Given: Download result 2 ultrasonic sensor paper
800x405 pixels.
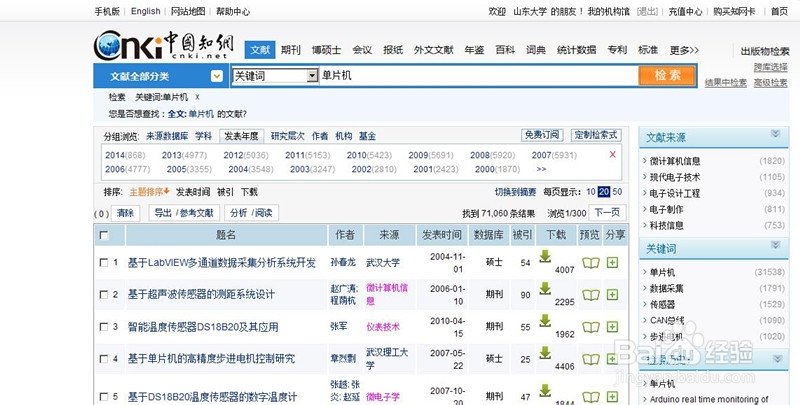Looking at the screenshot, I should click(x=545, y=289).
